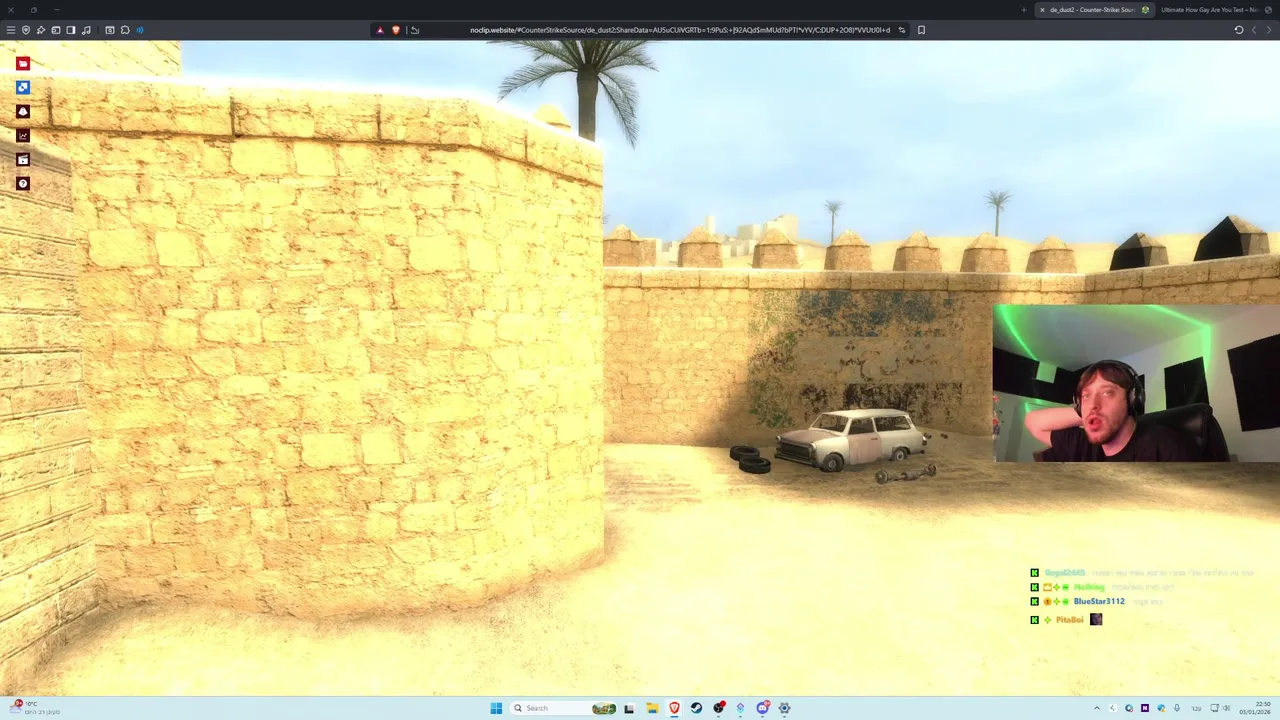Image resolution: width=1280 pixels, height=720 pixels.
Task: Click the BlueStar3112 chat username
Action: 1099,601
